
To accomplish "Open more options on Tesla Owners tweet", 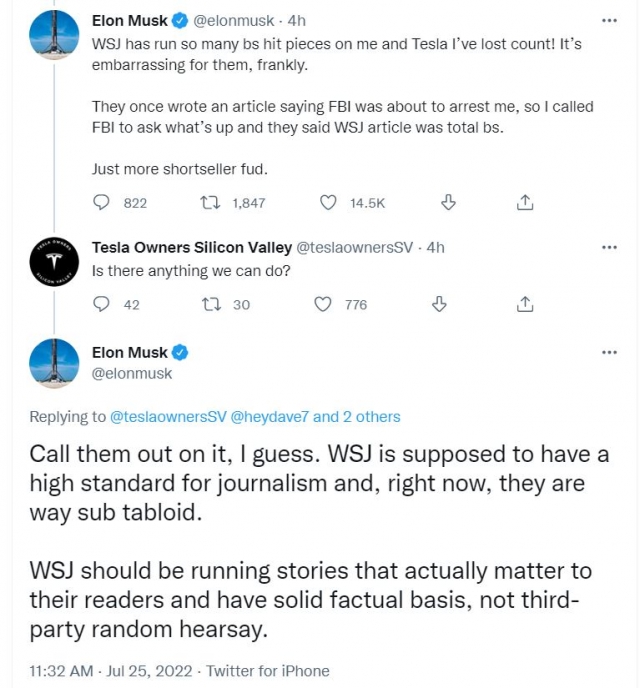I will [x=609, y=247].
